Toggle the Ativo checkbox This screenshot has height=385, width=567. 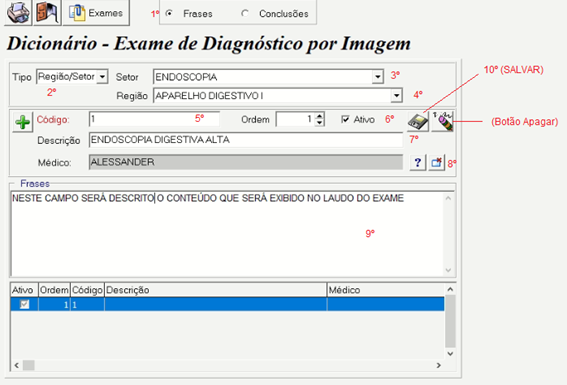coord(345,119)
